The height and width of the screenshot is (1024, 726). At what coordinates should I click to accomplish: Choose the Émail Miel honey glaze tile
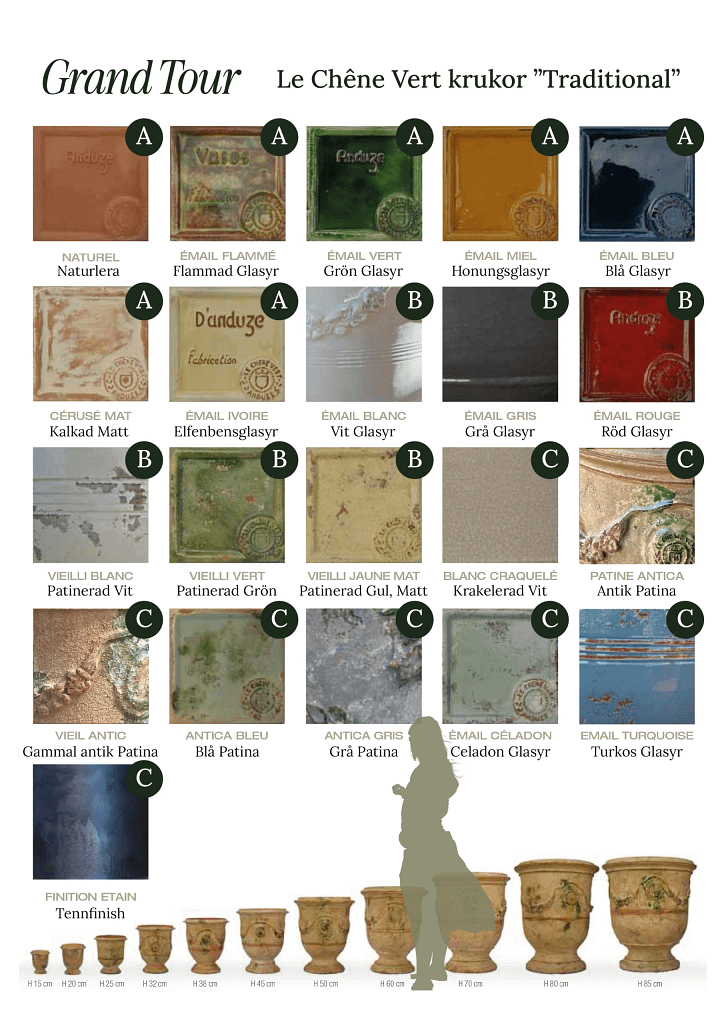coord(500,184)
